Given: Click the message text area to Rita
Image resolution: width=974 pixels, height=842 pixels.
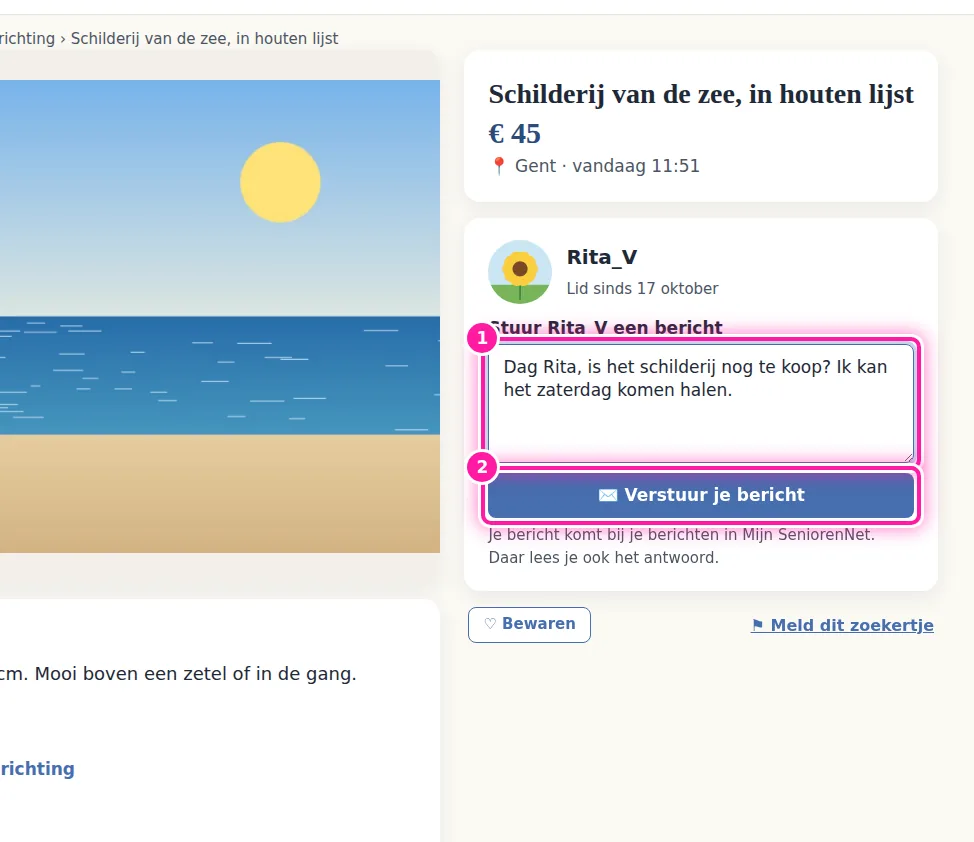Looking at the screenshot, I should pyautogui.click(x=701, y=403).
